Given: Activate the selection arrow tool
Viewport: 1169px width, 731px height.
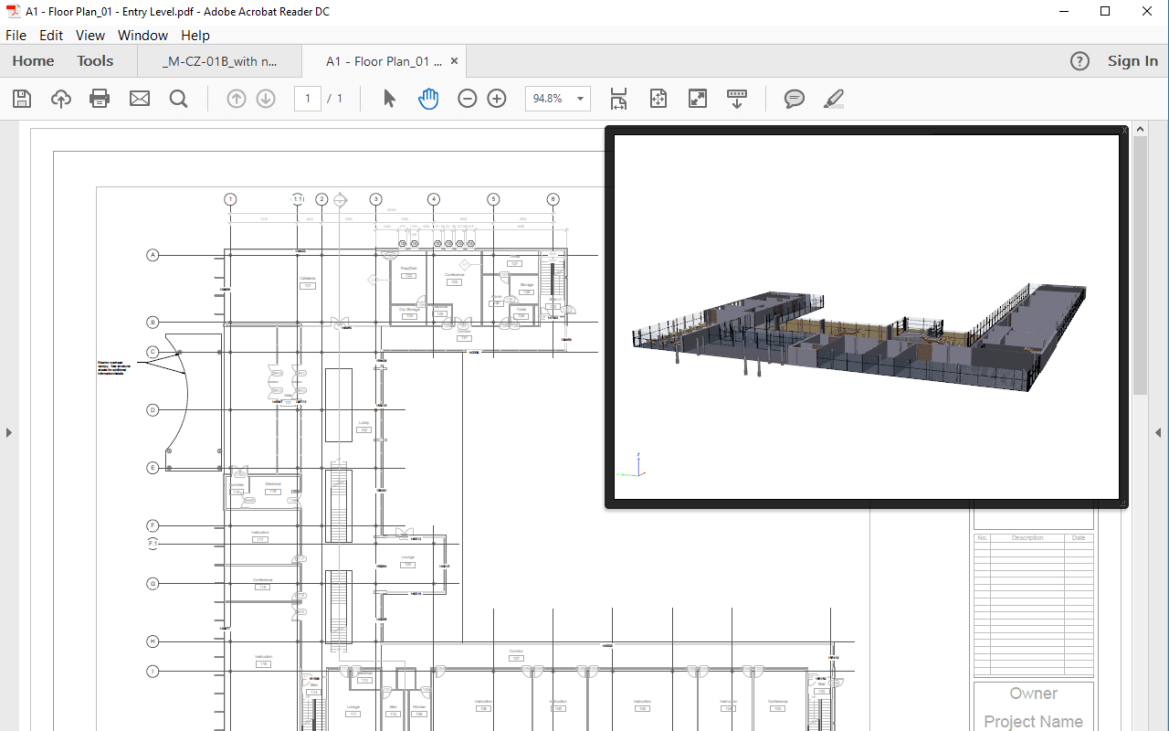Looking at the screenshot, I should coord(389,99).
